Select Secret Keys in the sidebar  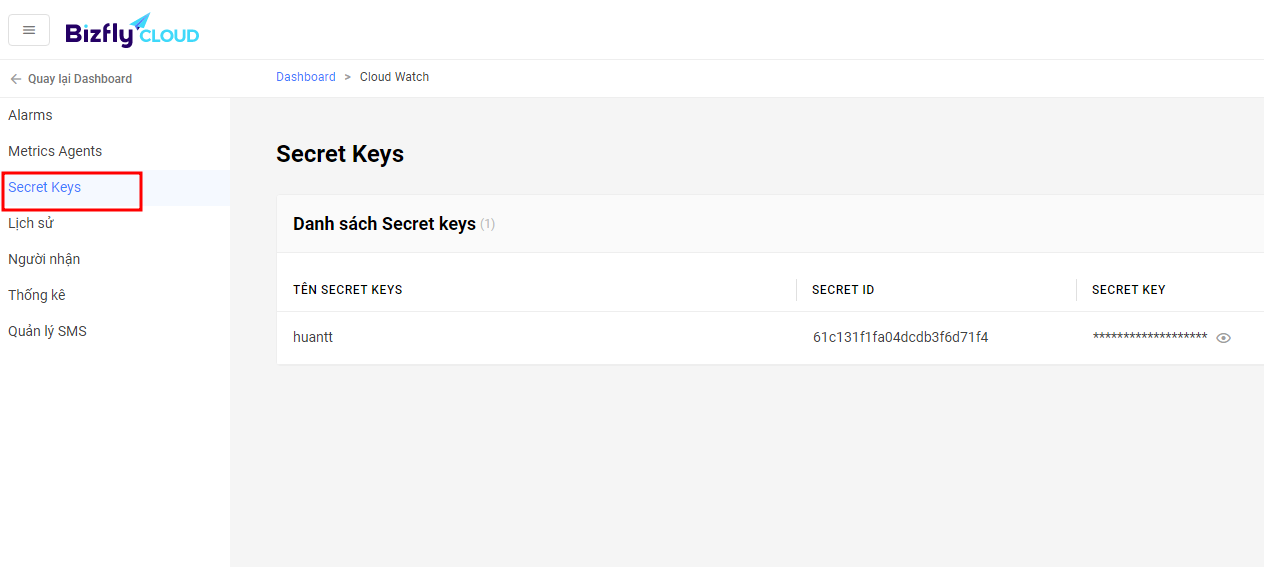pyautogui.click(x=44, y=187)
